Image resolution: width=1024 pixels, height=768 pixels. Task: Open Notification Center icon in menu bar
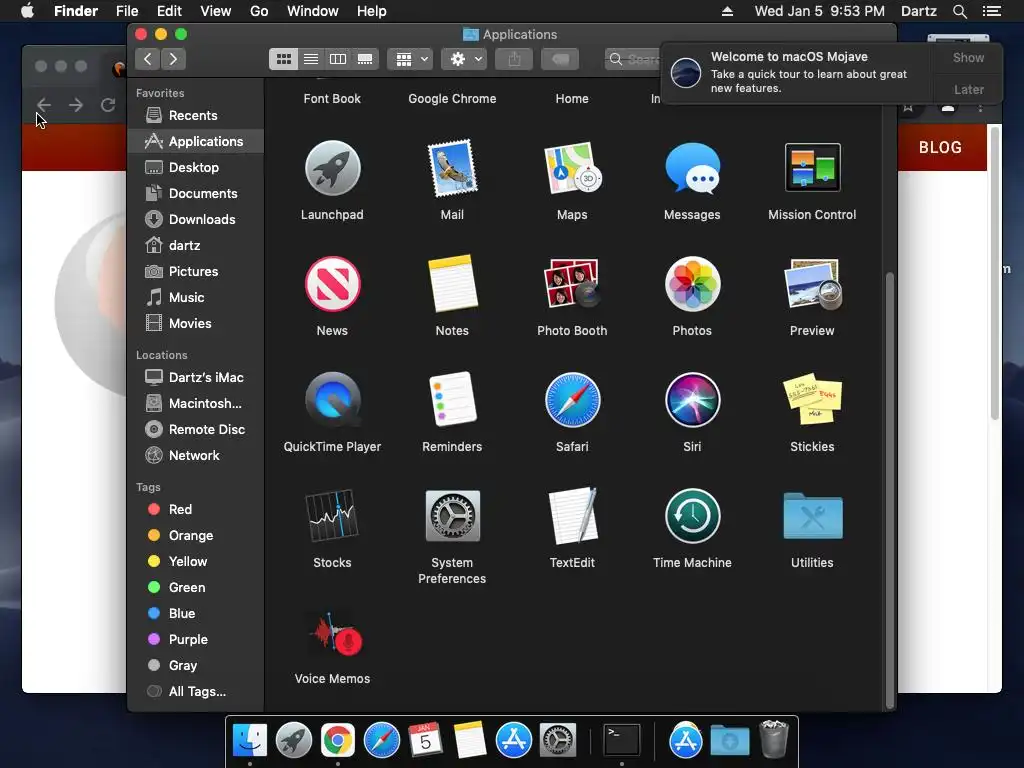click(991, 11)
